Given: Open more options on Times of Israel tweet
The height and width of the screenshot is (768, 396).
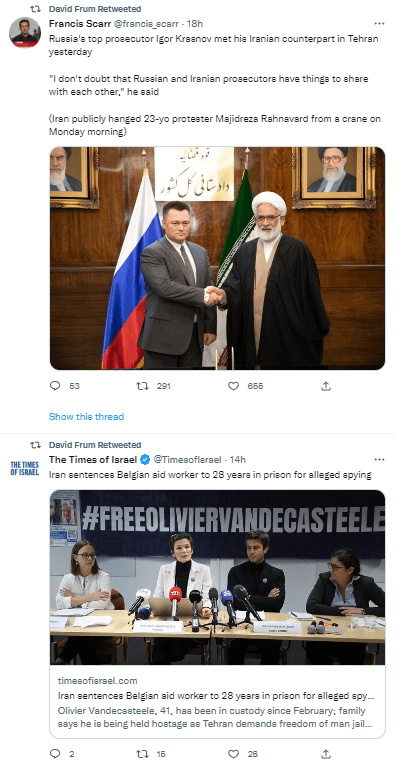Looking at the screenshot, I should pyautogui.click(x=379, y=459).
